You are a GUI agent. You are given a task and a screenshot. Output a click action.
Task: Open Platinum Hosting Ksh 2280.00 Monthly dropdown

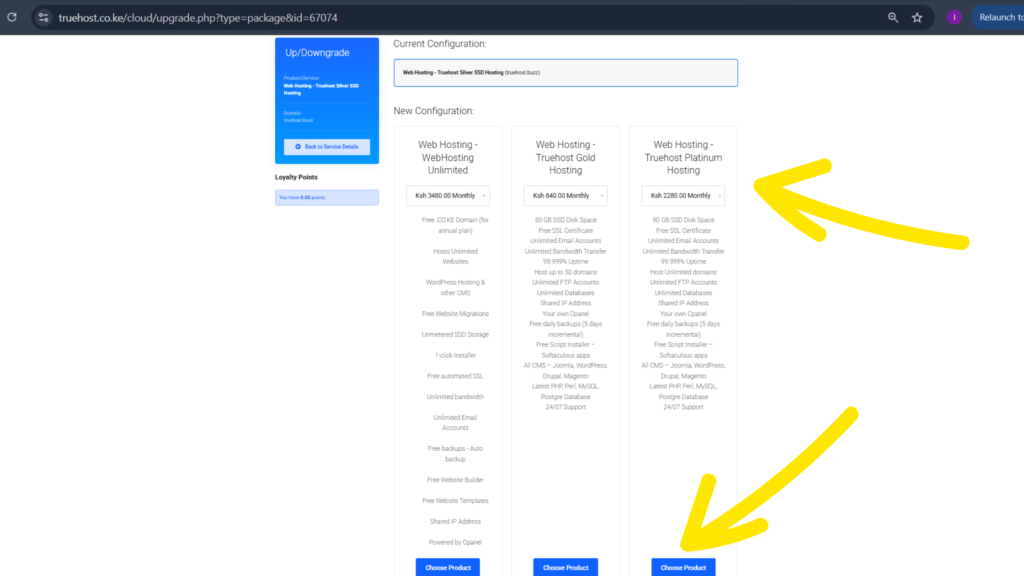(x=683, y=195)
